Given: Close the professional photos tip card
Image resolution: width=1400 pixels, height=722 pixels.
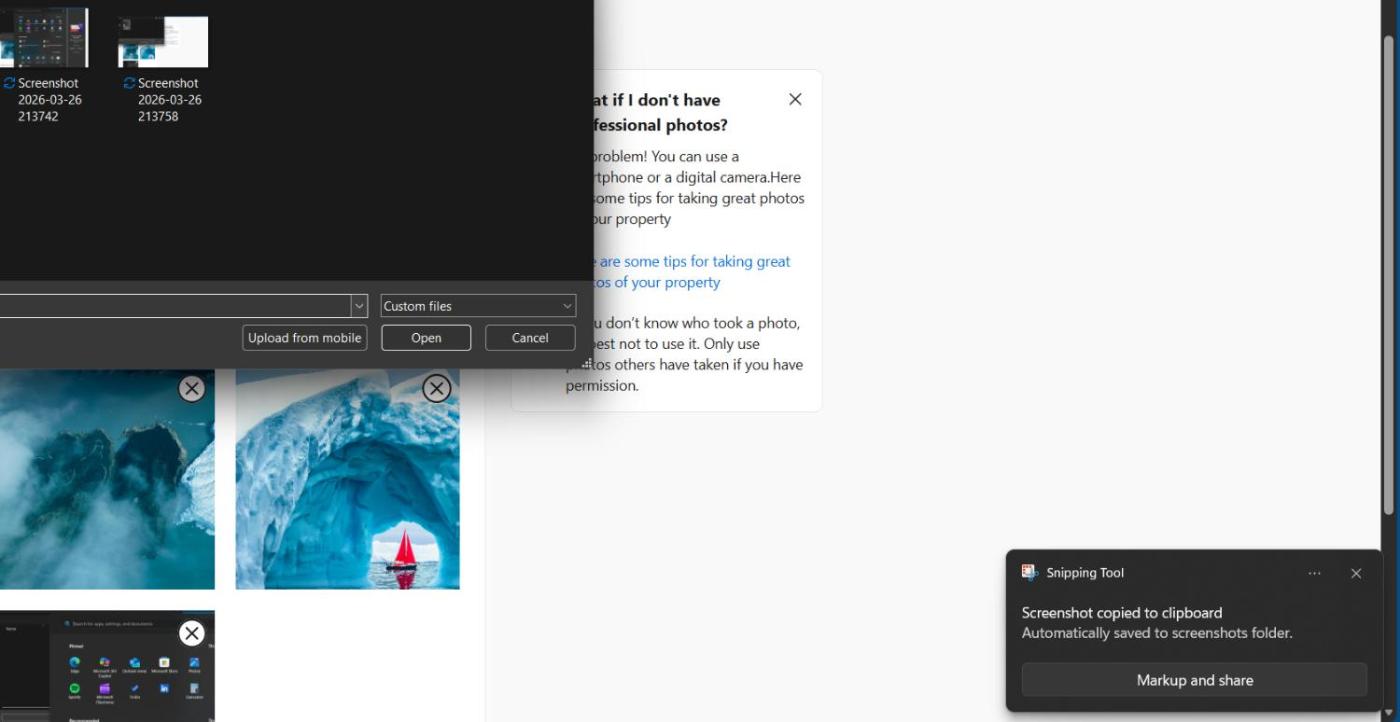Looking at the screenshot, I should tap(795, 99).
